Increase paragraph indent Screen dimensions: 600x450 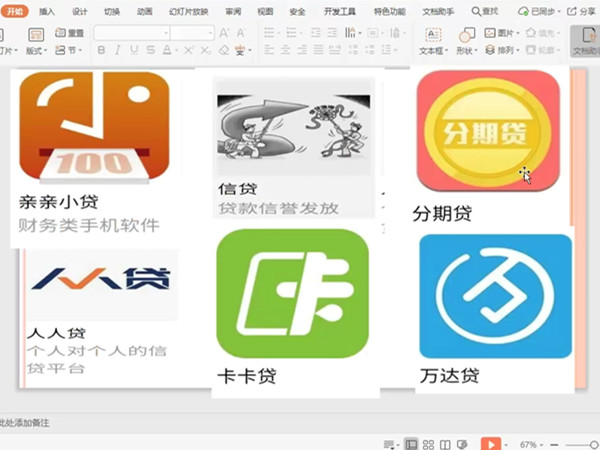(332, 33)
